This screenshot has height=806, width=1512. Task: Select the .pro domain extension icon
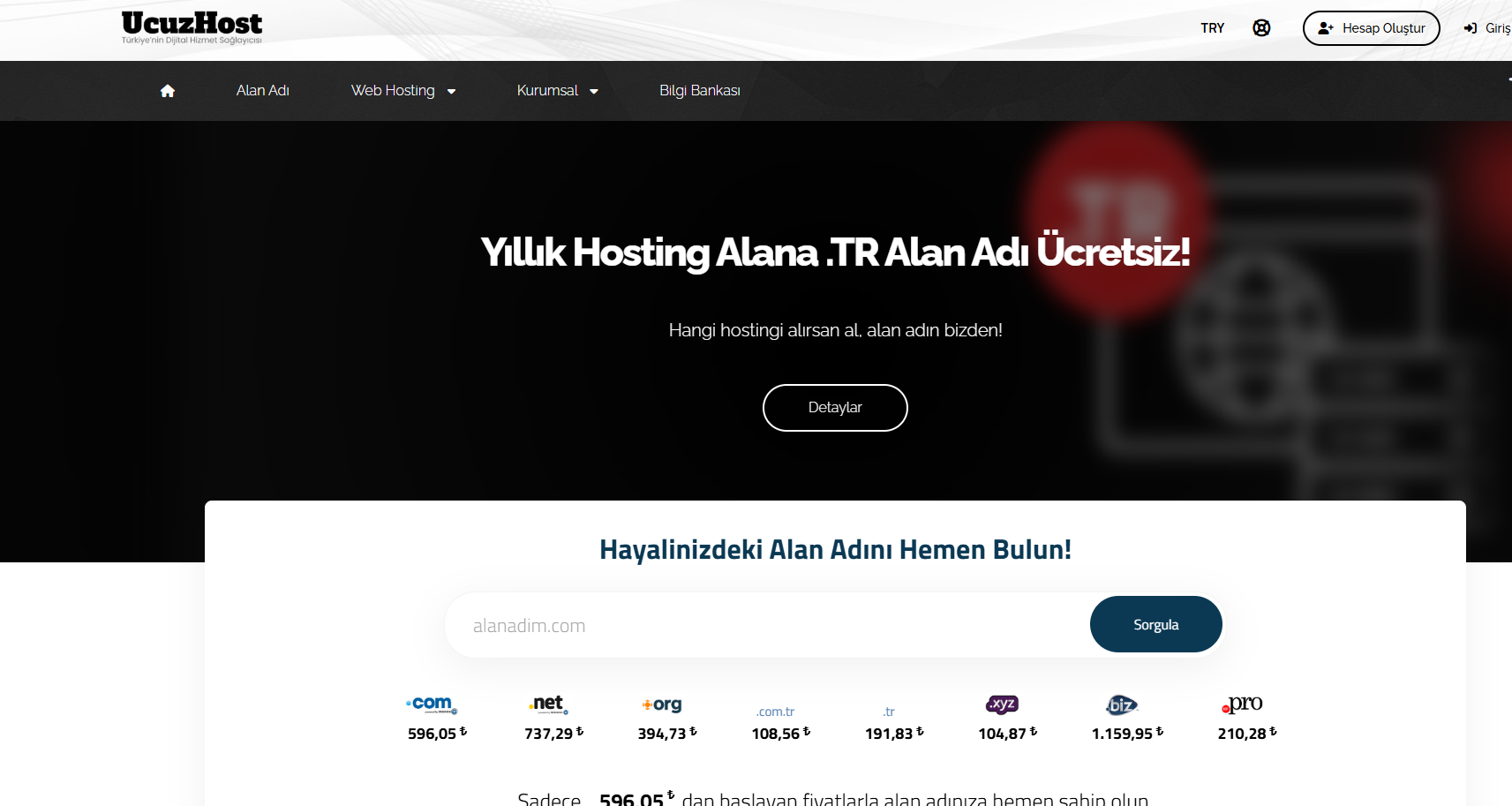1243,704
